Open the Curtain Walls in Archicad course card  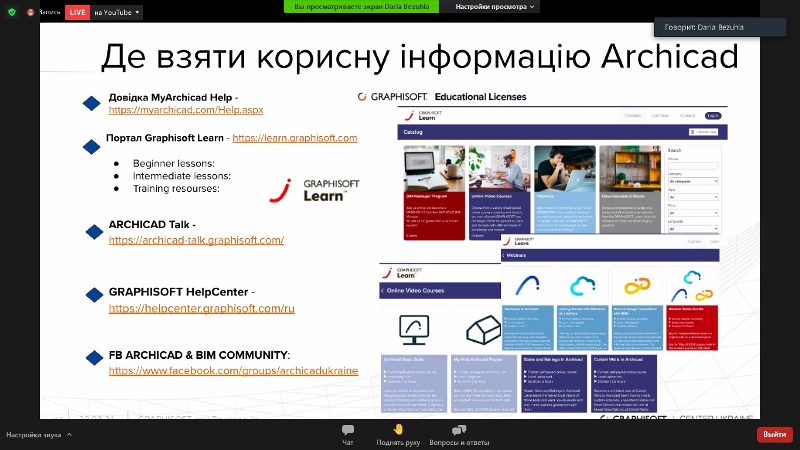pyautogui.click(x=624, y=384)
